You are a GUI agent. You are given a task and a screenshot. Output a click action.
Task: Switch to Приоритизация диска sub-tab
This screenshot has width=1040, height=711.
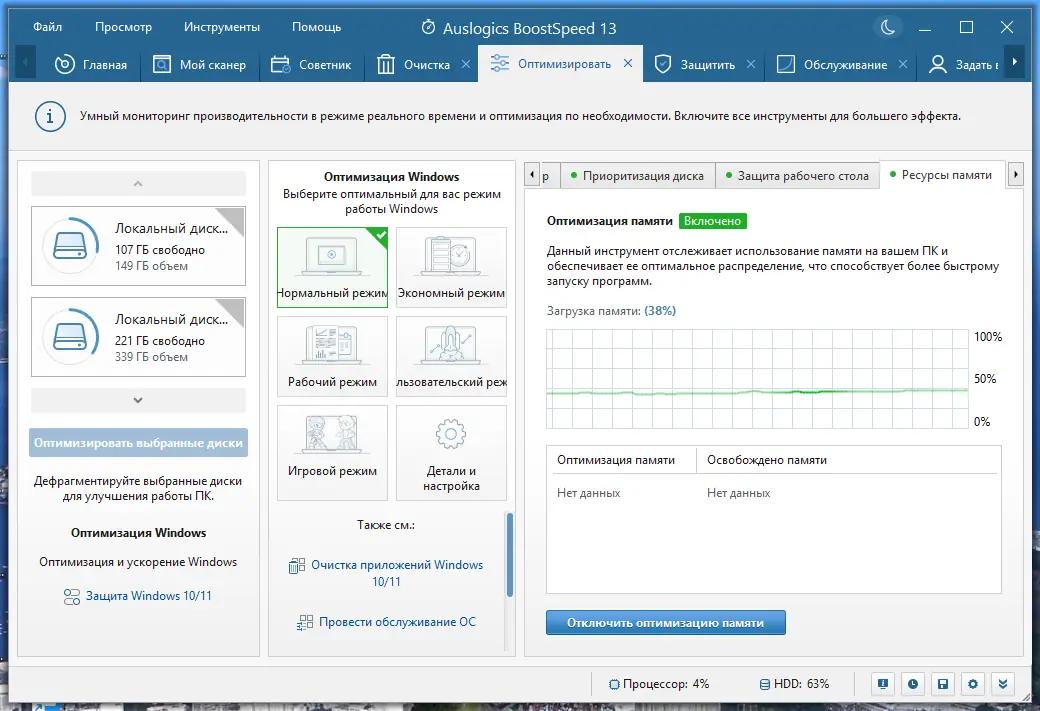(x=637, y=176)
